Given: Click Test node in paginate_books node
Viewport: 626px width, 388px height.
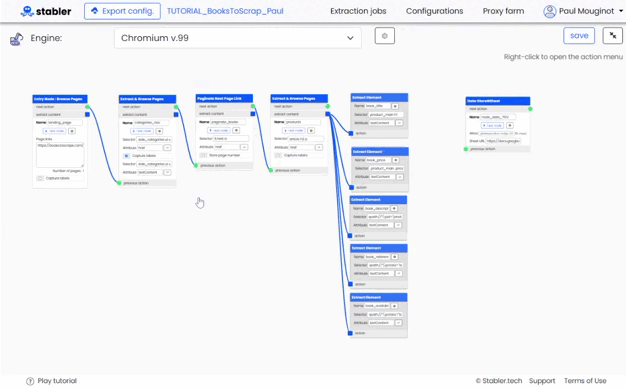Looking at the screenshot, I should point(219,131).
